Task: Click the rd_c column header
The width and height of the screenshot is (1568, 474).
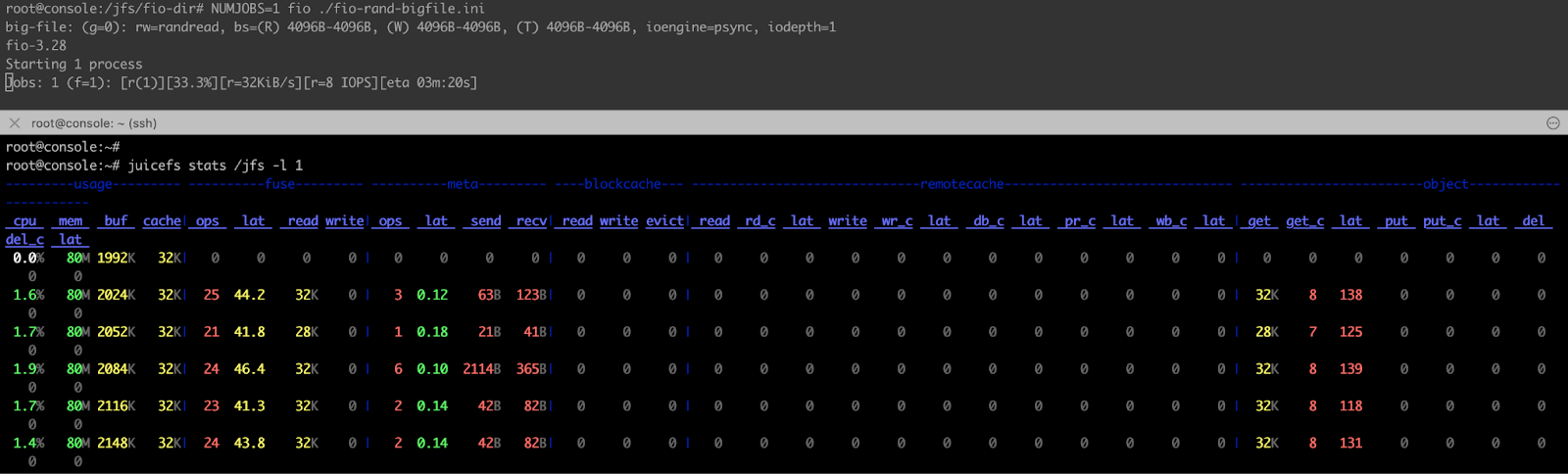Action: (759, 221)
